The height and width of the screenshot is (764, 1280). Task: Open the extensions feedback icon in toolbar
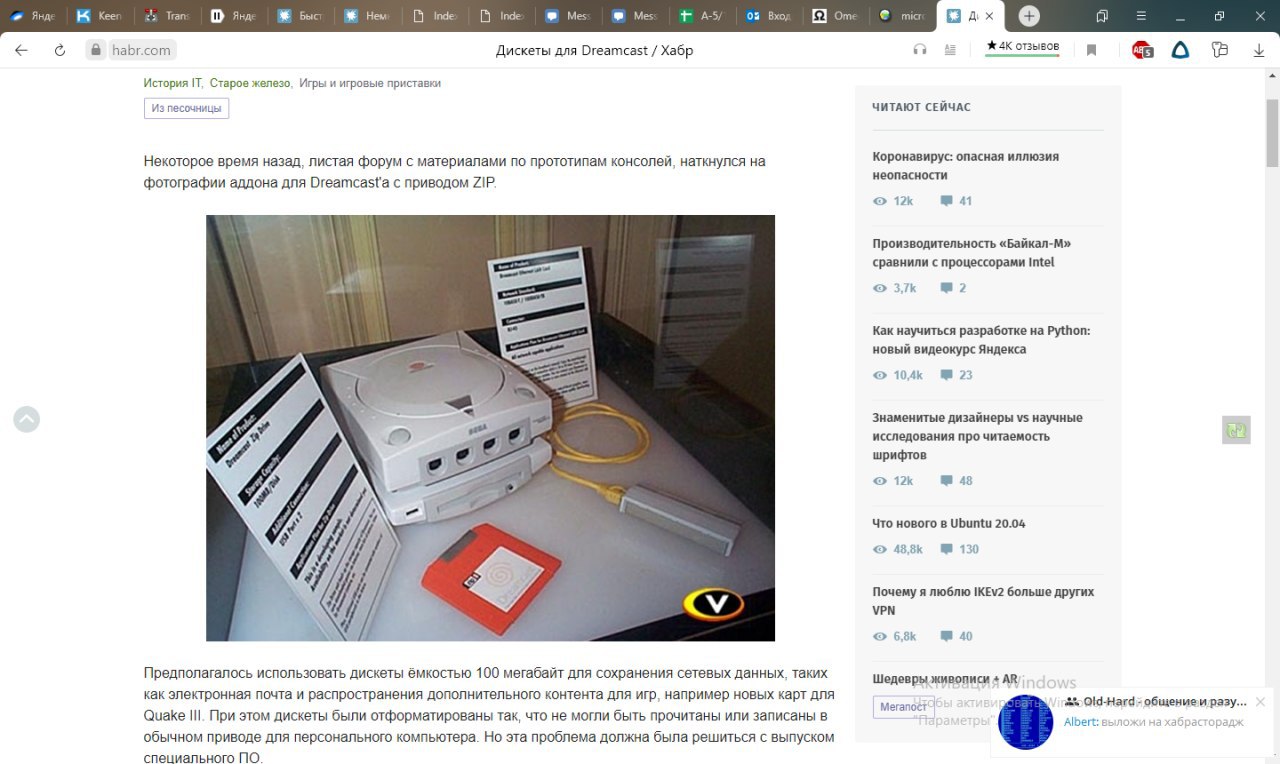tap(1220, 50)
